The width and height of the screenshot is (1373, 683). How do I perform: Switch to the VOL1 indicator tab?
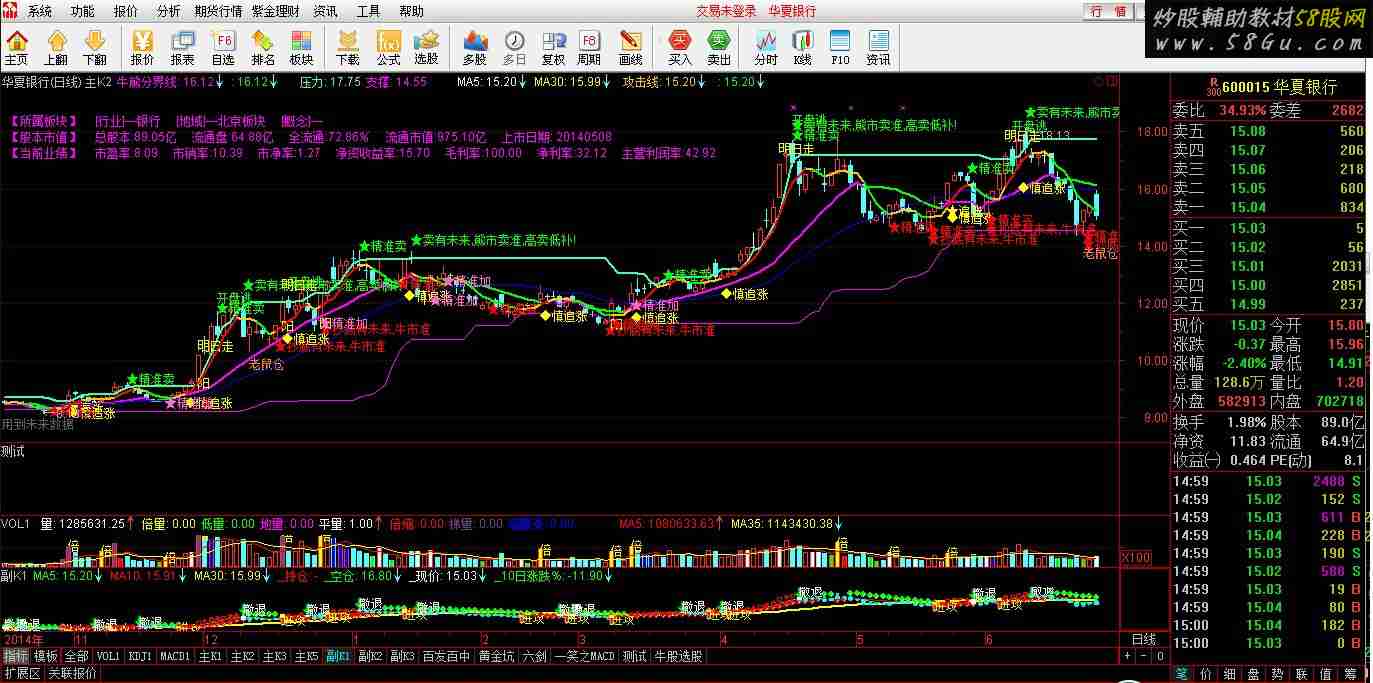click(x=108, y=657)
